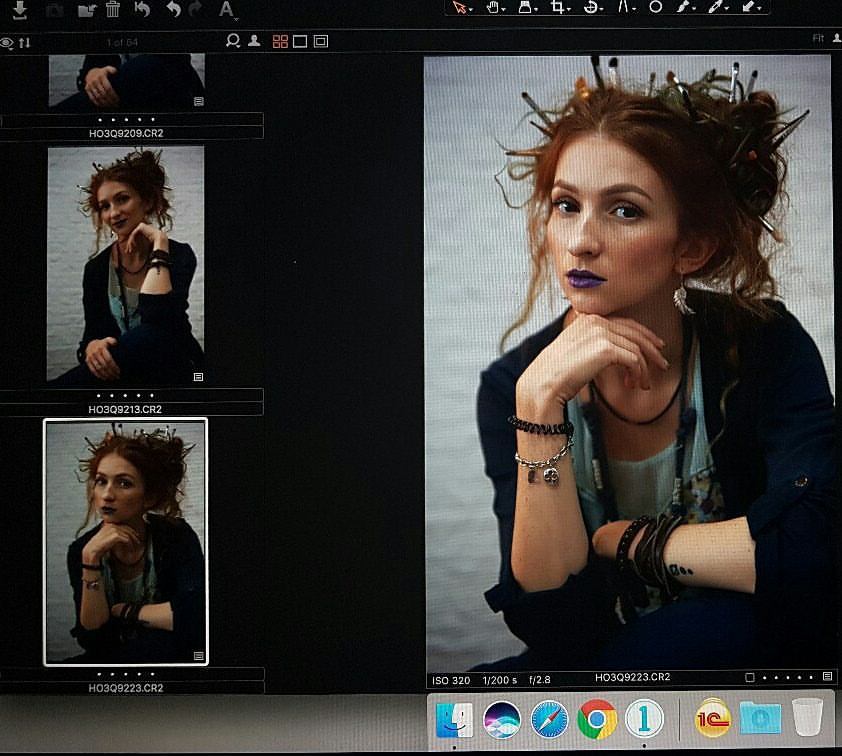The image size is (842, 756).
Task: Choose the Draw Mask brush tool
Action: tap(683, 6)
